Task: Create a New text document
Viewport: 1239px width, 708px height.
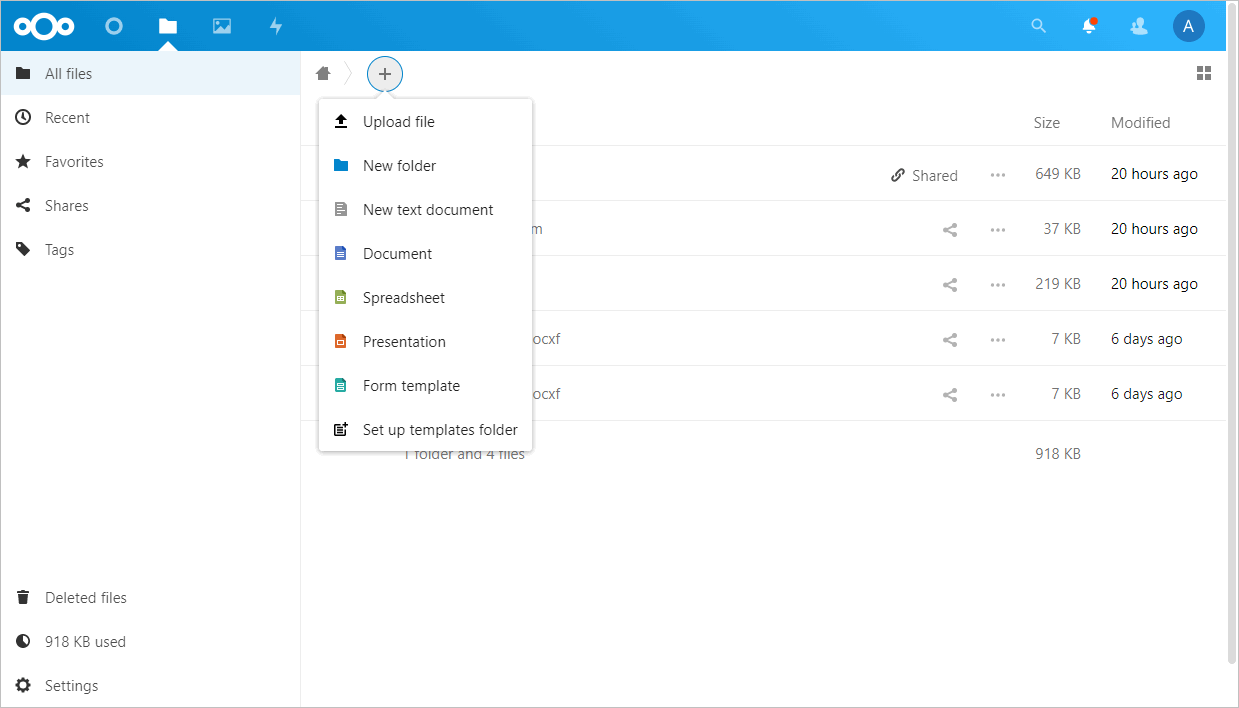Action: coord(425,209)
